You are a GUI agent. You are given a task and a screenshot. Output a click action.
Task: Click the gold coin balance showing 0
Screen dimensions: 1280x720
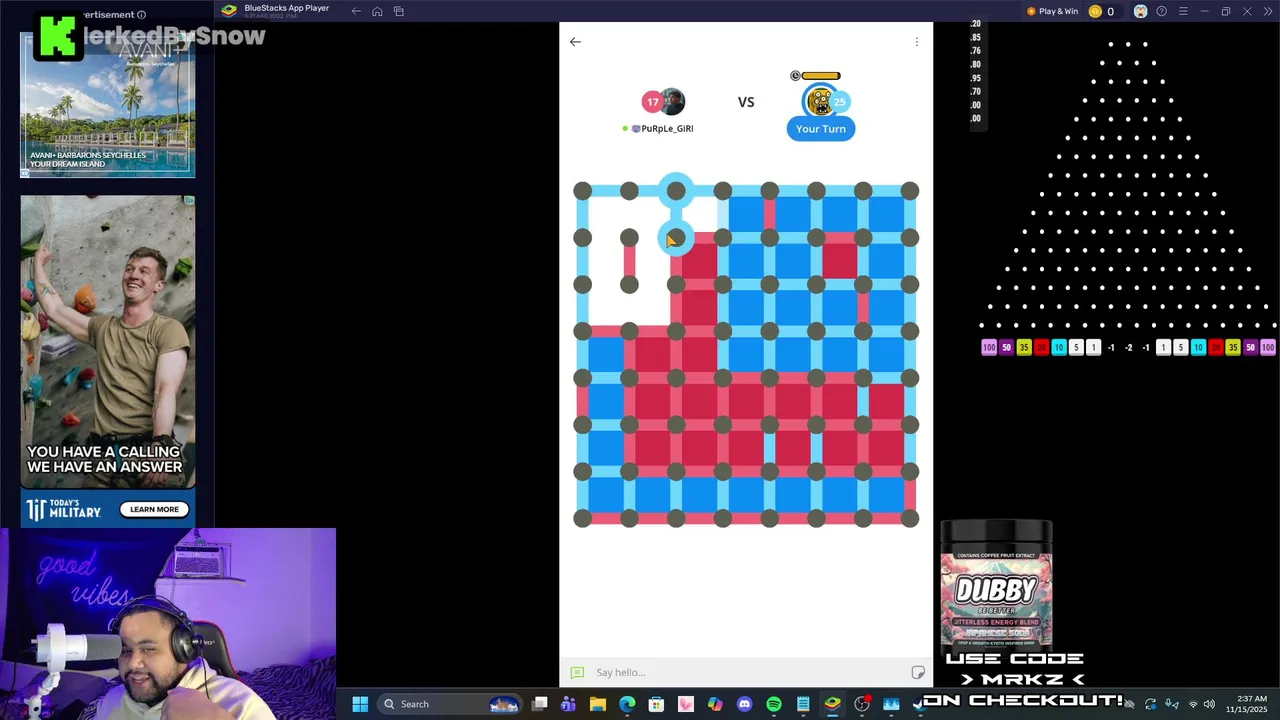coord(1101,11)
